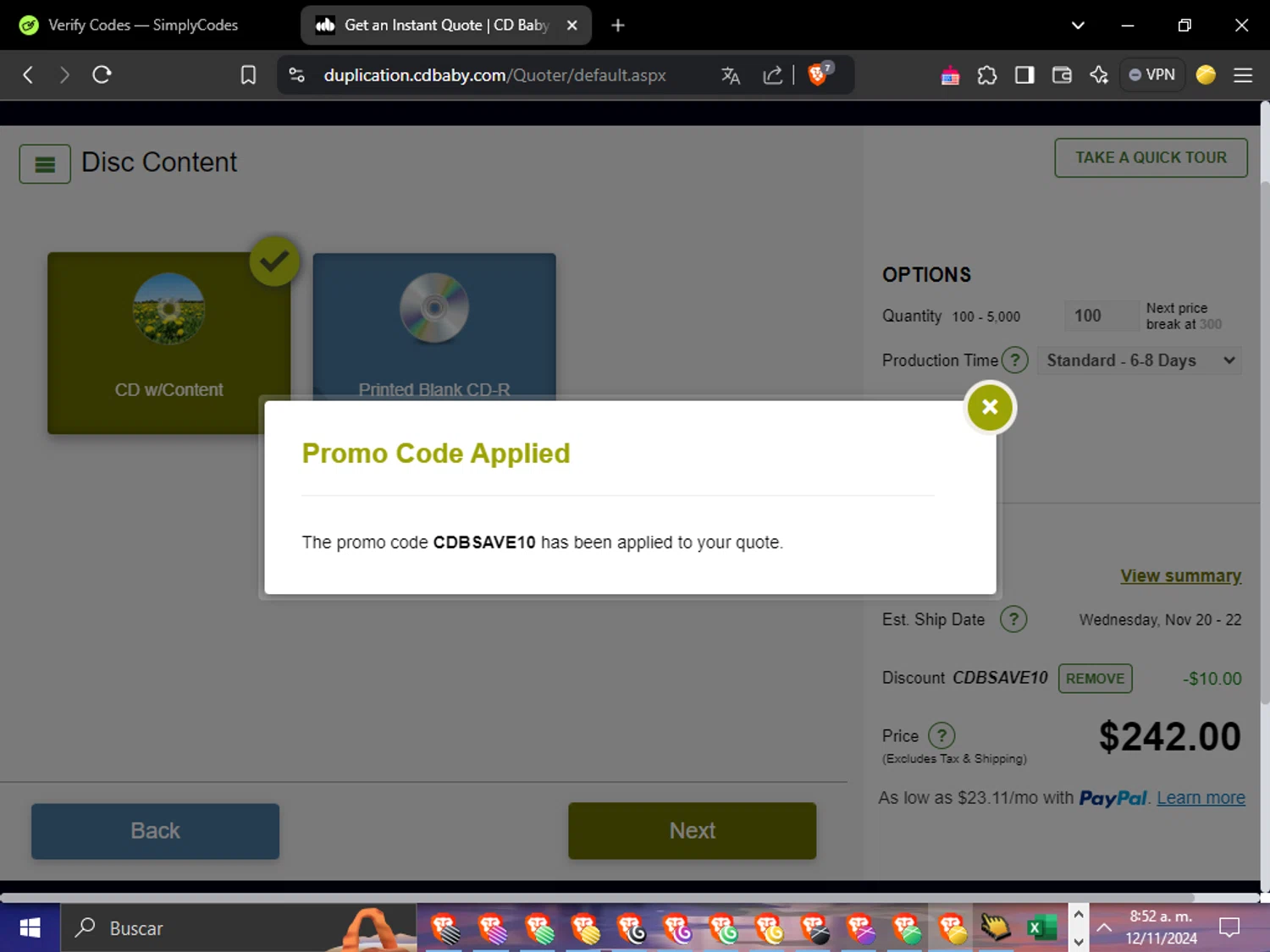Click the Back button
Viewport: 1270px width, 952px height.
(x=155, y=831)
